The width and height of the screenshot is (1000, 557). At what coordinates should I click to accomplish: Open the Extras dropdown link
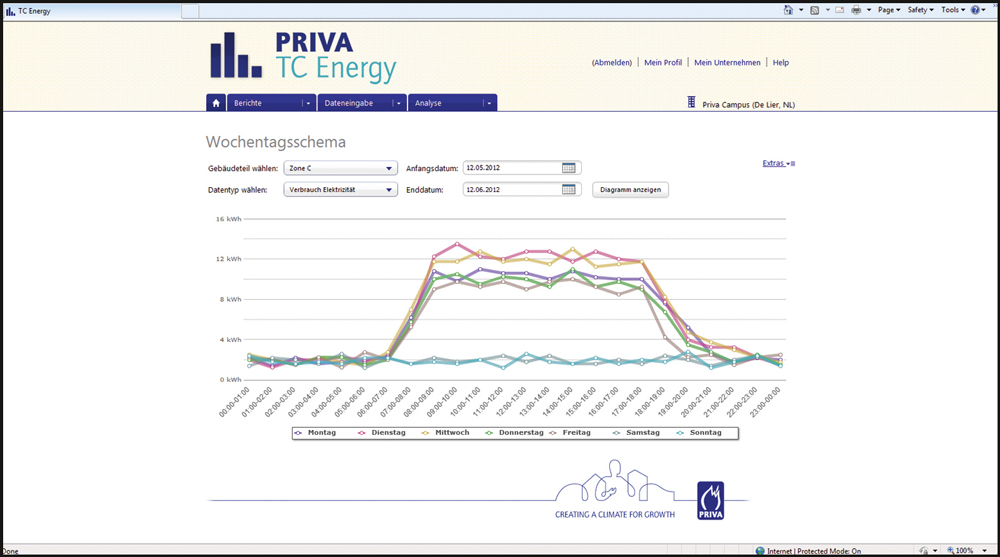(779, 163)
